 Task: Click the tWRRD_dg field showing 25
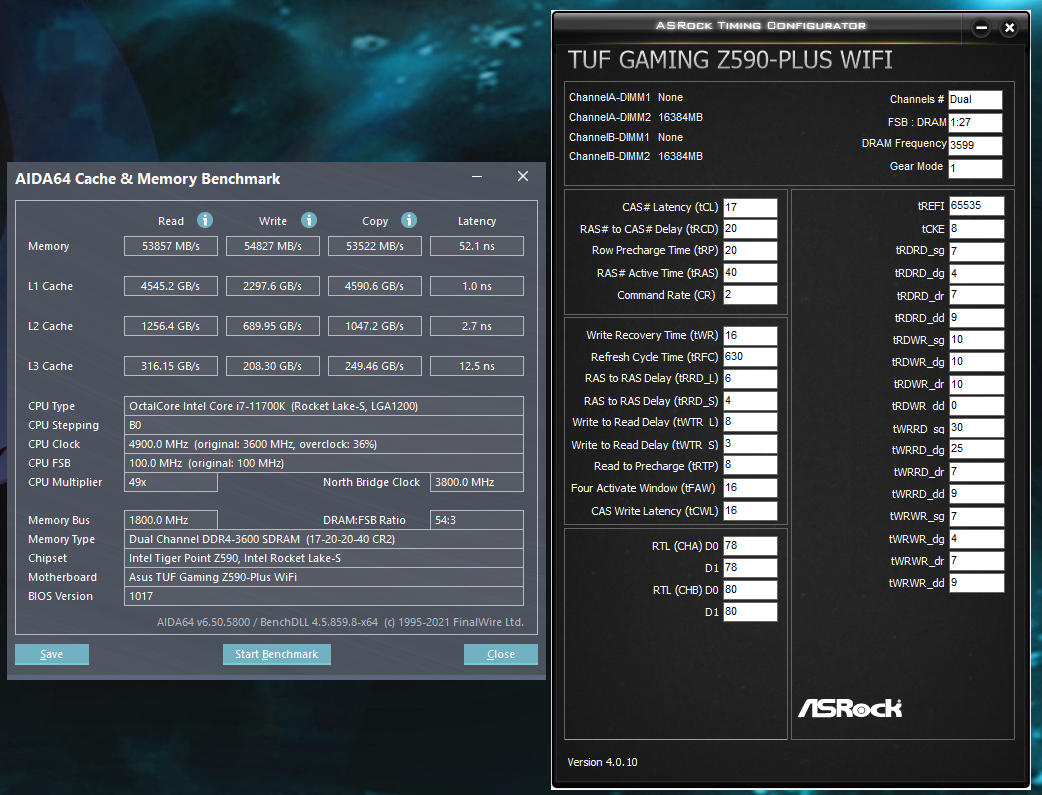click(976, 449)
